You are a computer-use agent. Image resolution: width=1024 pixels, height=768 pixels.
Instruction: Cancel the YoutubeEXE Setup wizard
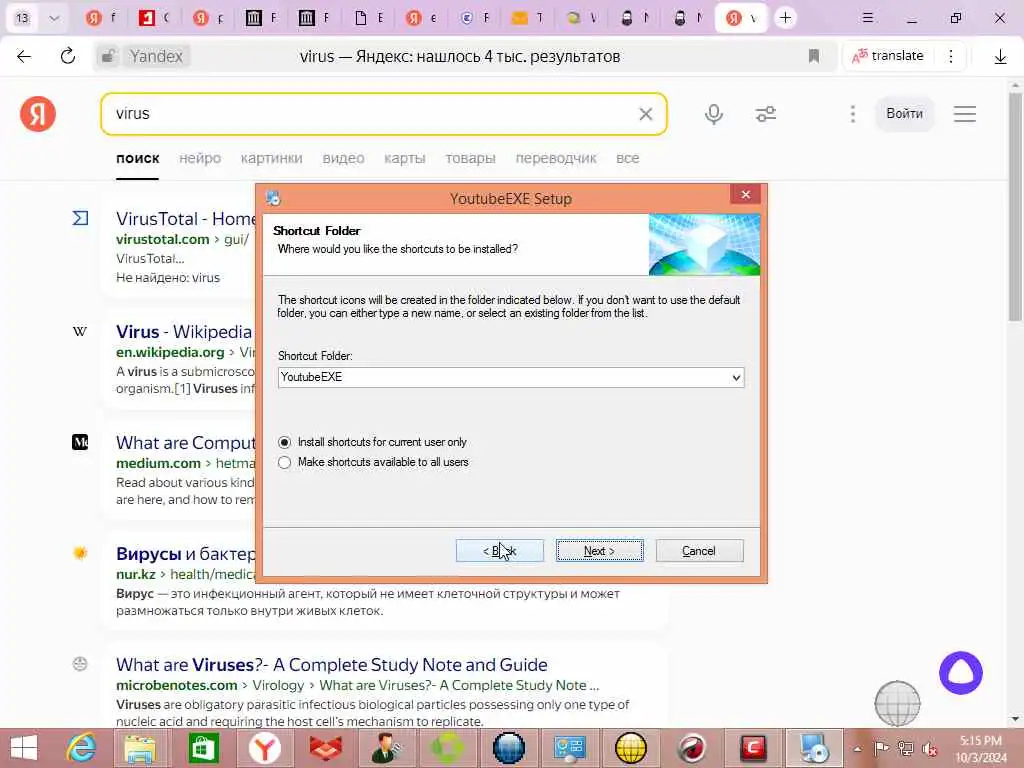click(x=699, y=551)
